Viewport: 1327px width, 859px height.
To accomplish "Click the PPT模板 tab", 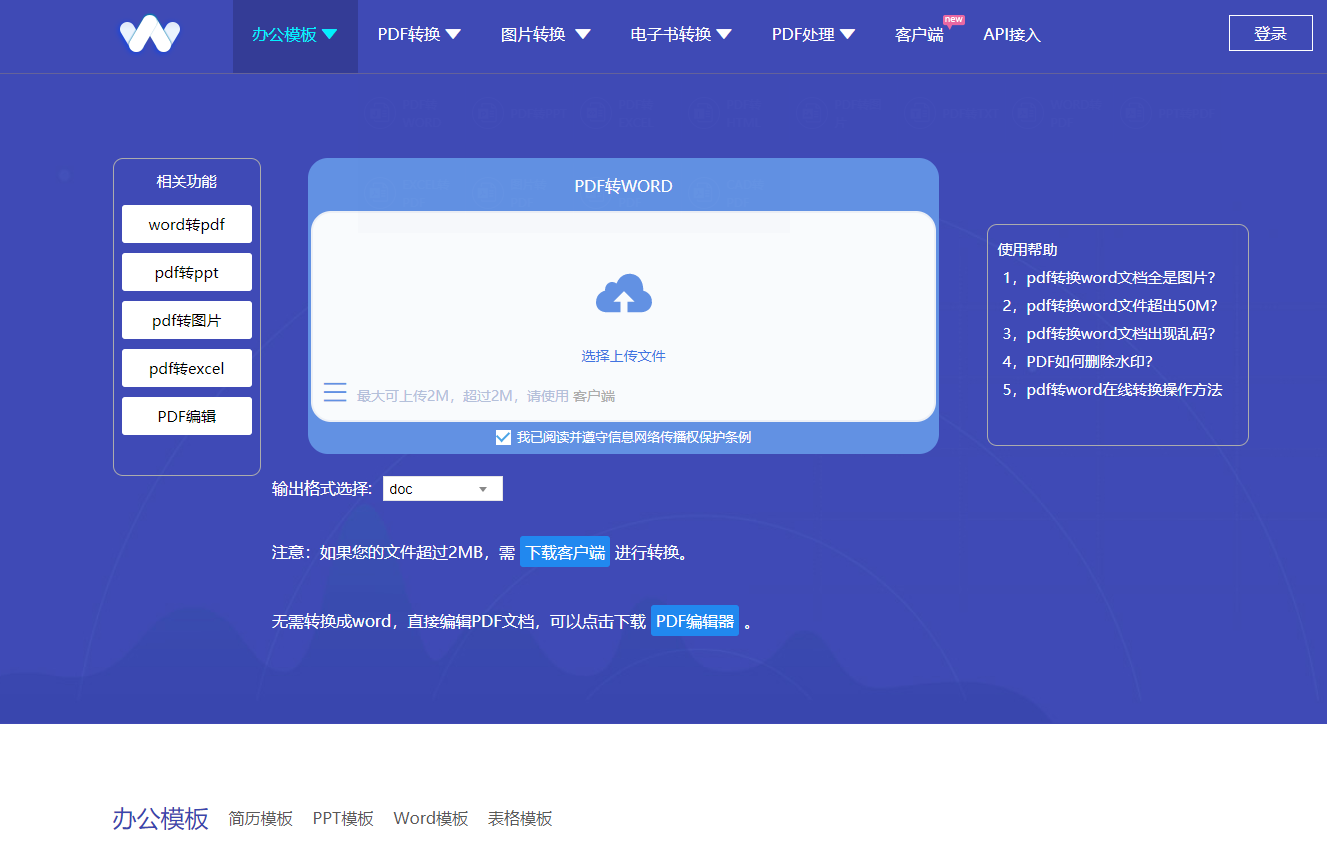I will [343, 819].
